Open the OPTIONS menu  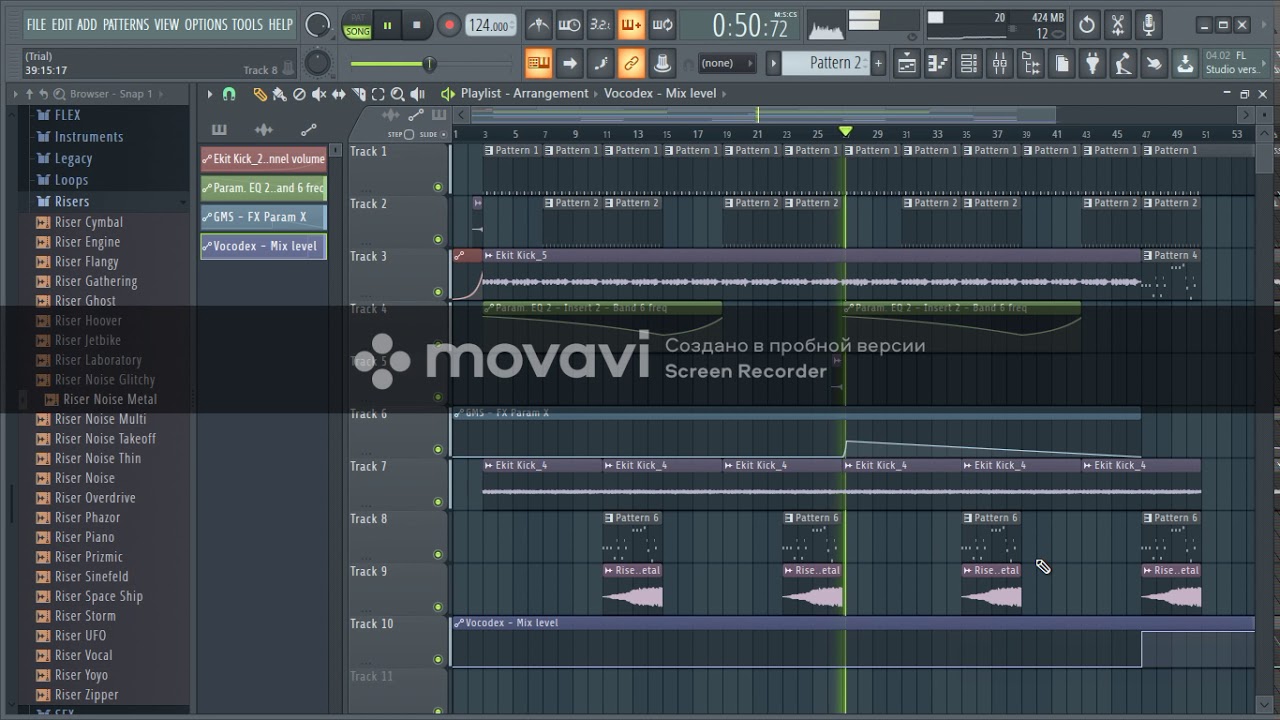click(x=206, y=25)
